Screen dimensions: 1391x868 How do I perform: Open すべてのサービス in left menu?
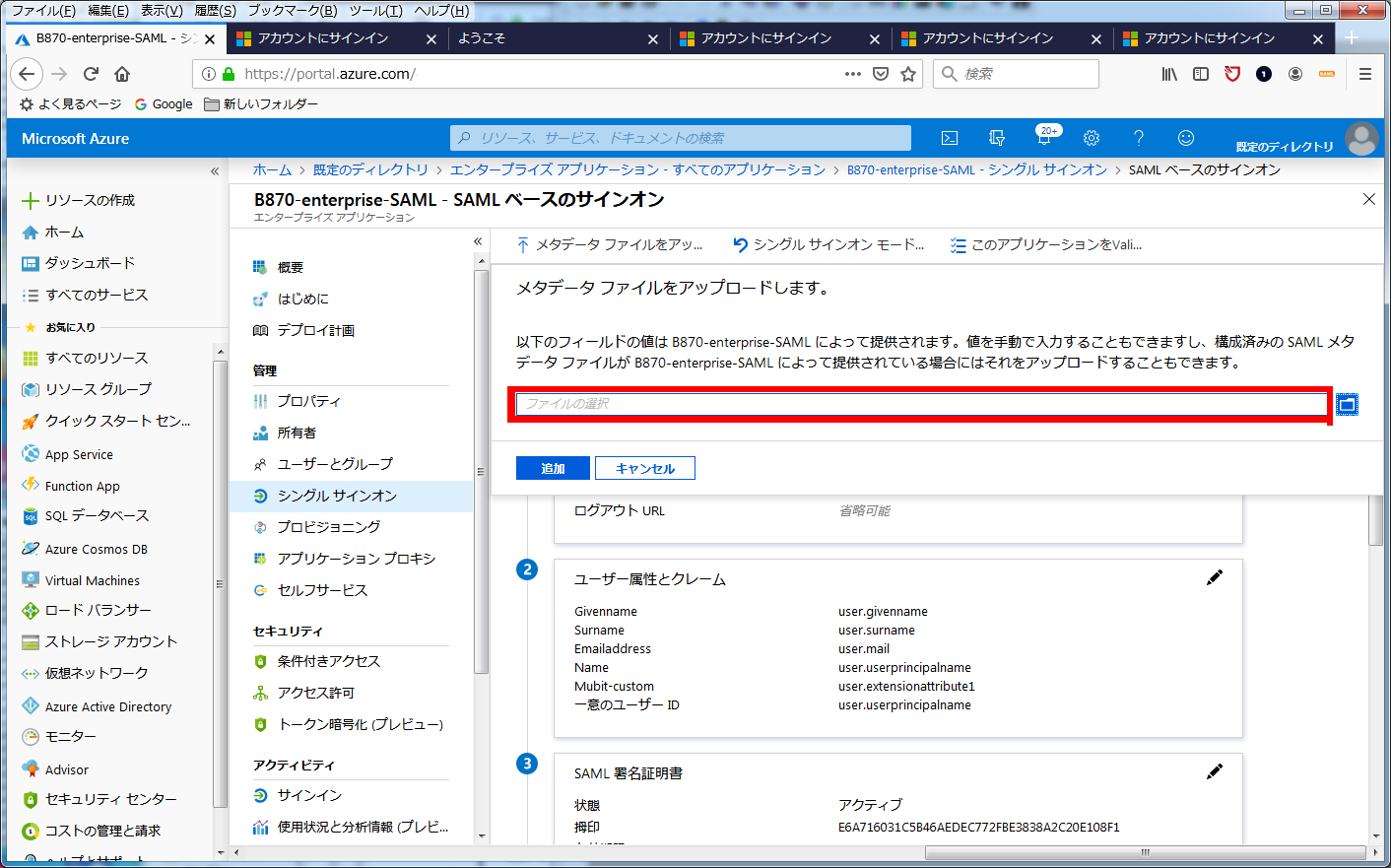coord(97,295)
